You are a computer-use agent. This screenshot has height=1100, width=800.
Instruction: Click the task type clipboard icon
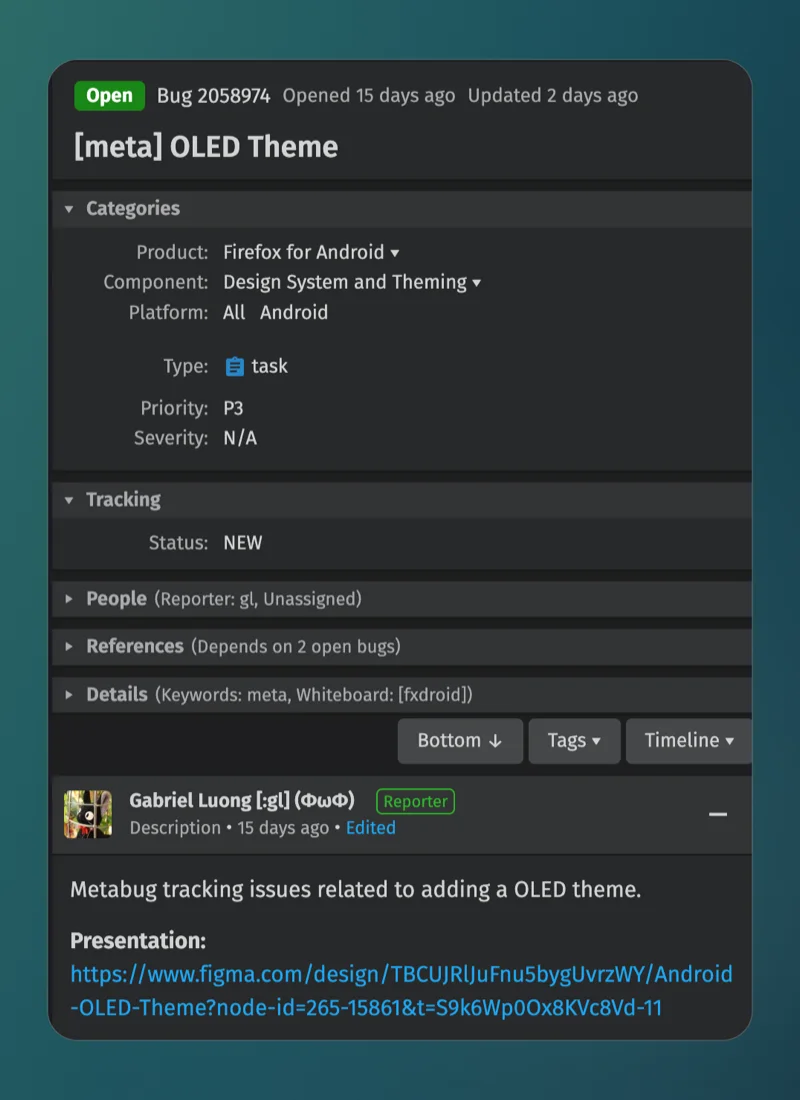click(x=234, y=366)
